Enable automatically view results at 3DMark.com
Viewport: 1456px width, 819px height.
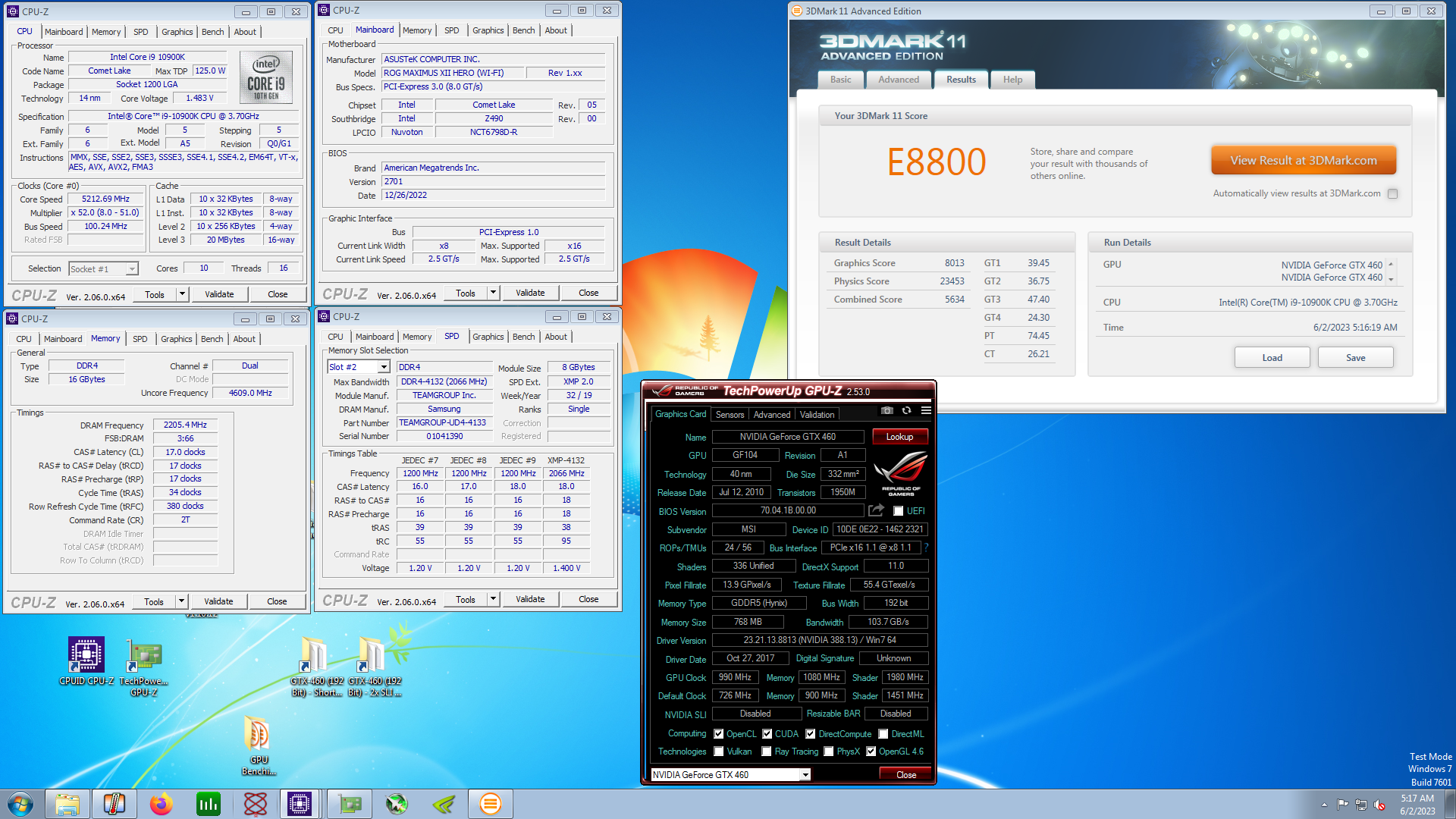tap(1392, 194)
